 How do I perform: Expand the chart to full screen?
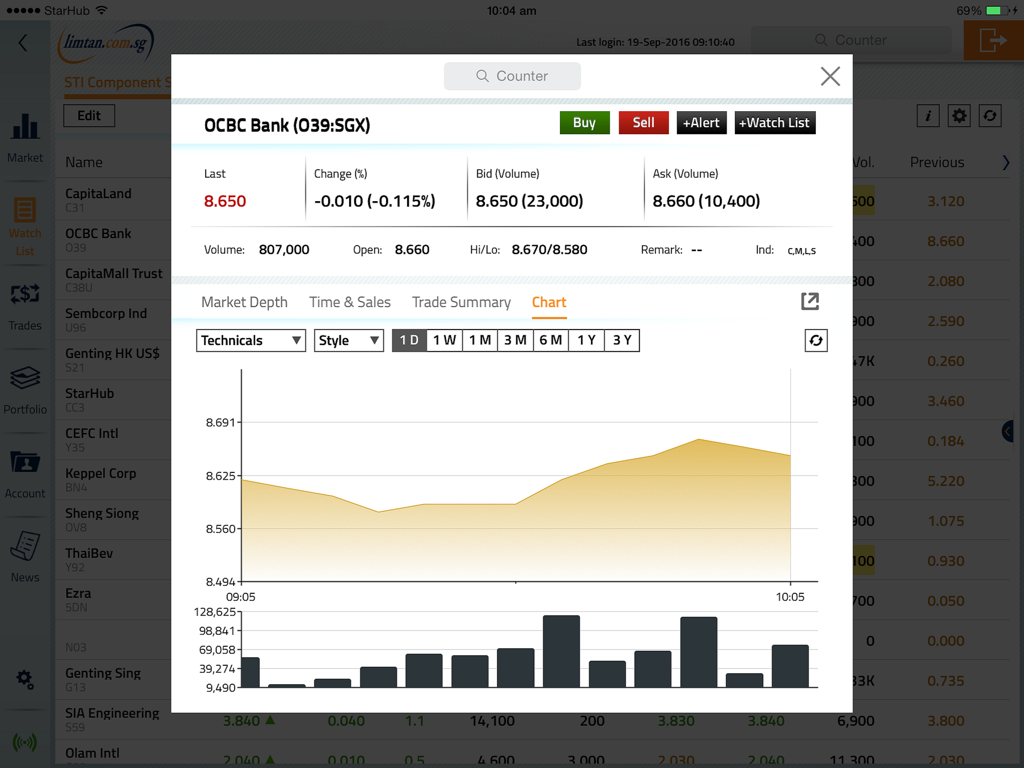[x=810, y=300]
